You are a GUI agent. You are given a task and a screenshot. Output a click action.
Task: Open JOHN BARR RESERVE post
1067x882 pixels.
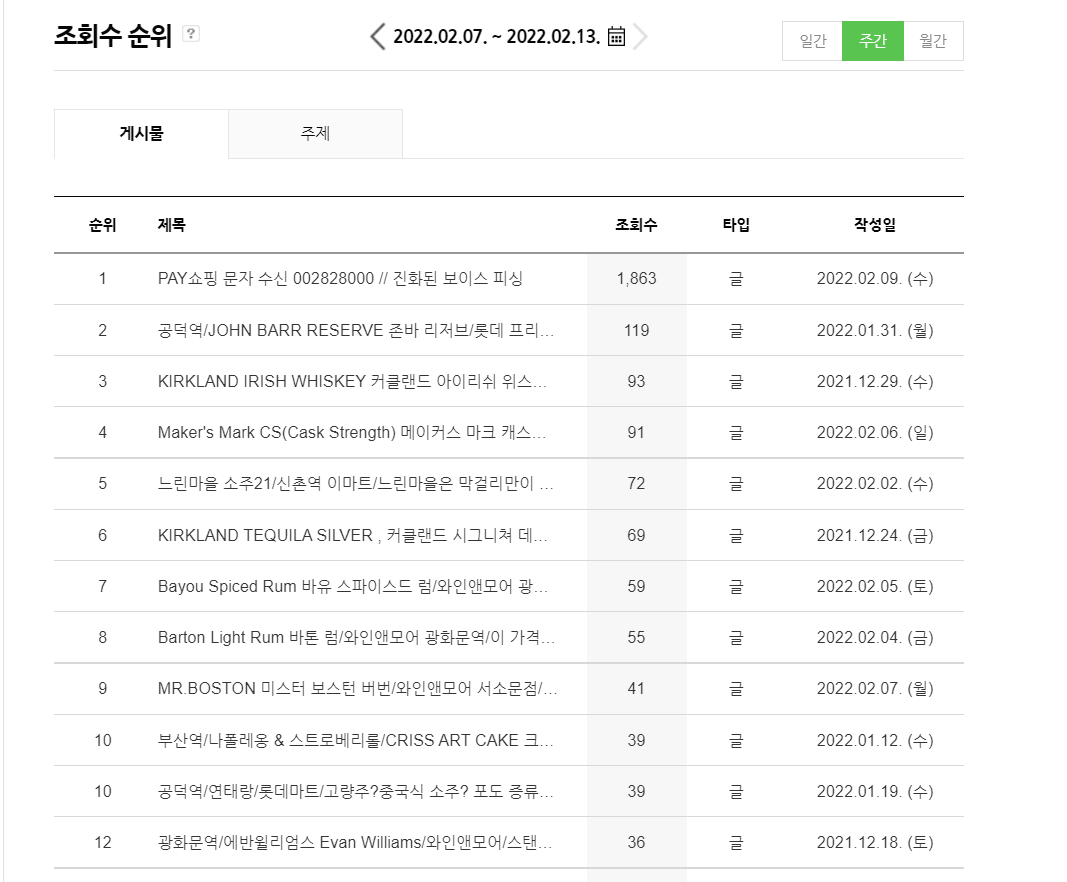pos(356,330)
